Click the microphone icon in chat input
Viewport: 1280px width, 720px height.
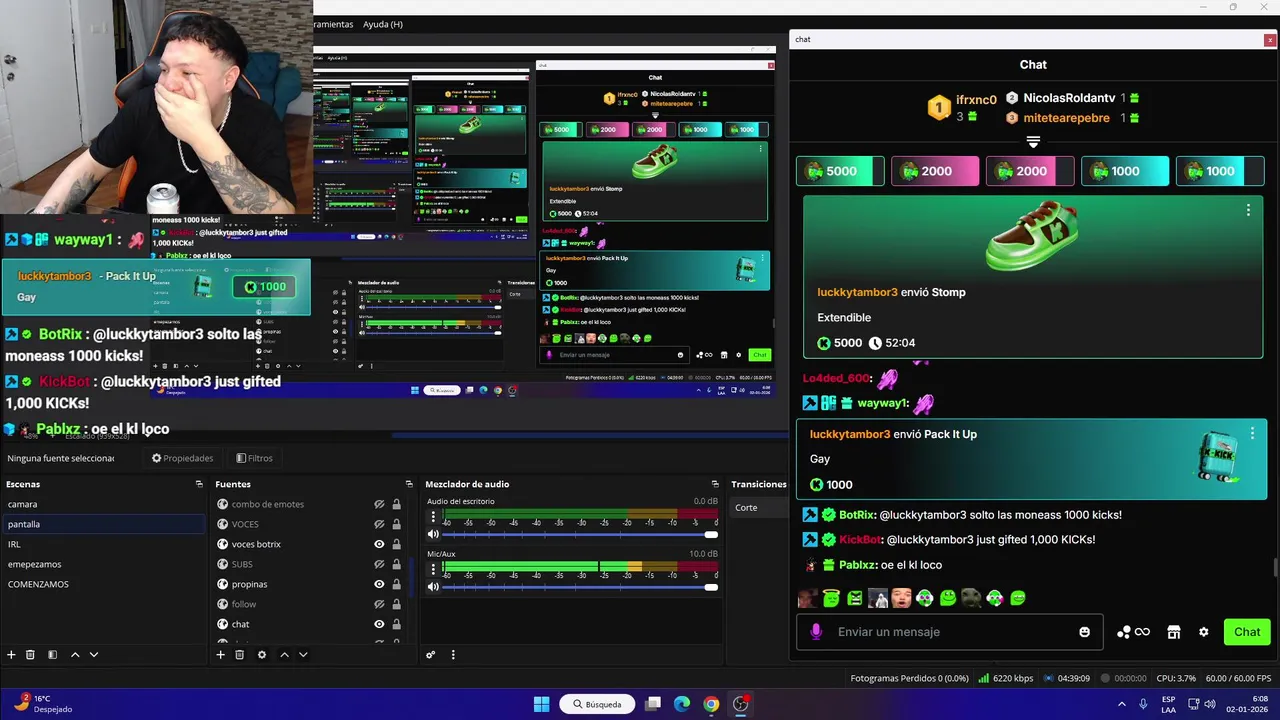pos(816,632)
